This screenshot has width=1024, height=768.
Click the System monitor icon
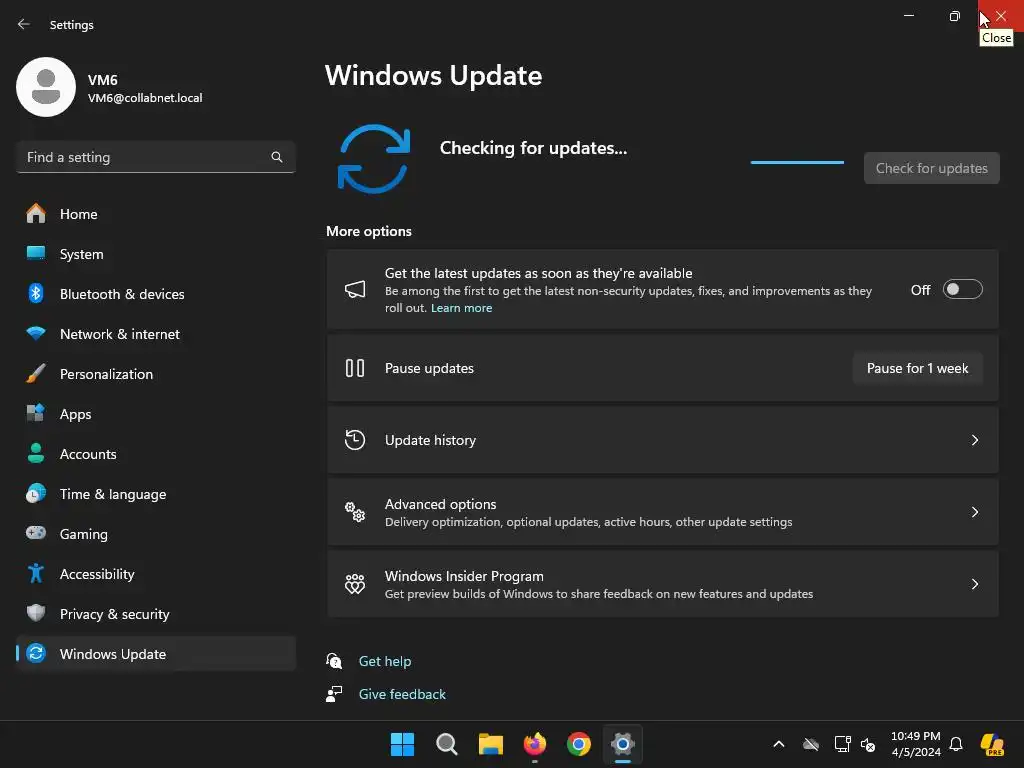tap(36, 253)
